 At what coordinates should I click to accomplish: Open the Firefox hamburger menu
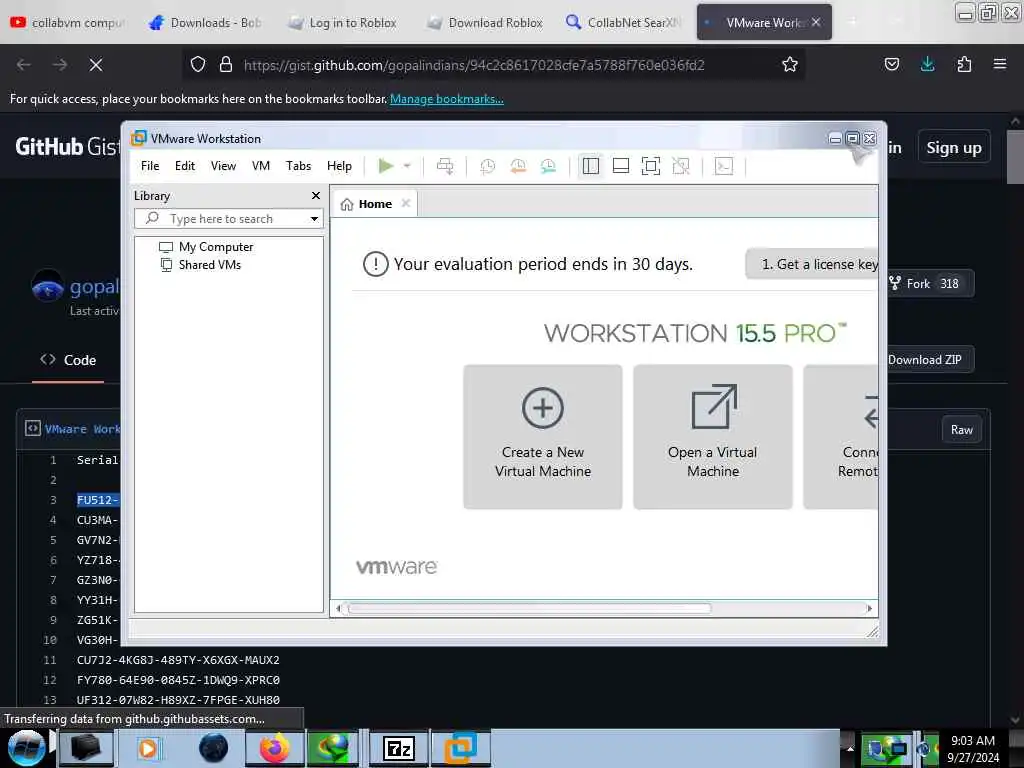[1000, 65]
